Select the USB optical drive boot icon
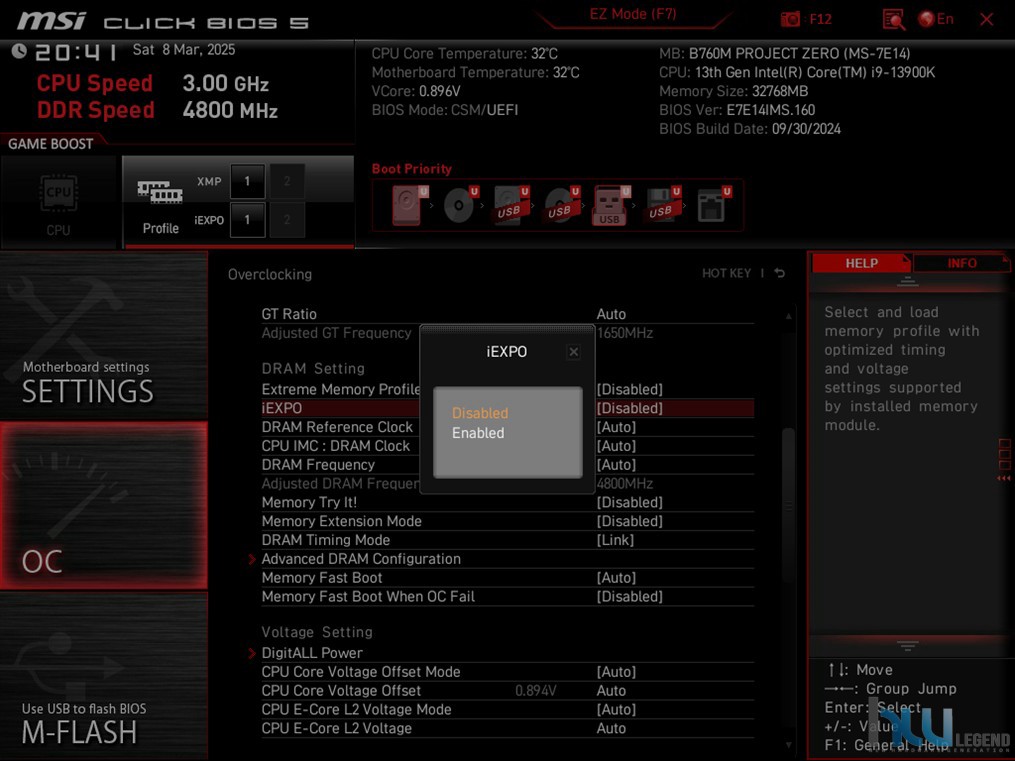Viewport: 1015px width, 761px height. pos(561,205)
